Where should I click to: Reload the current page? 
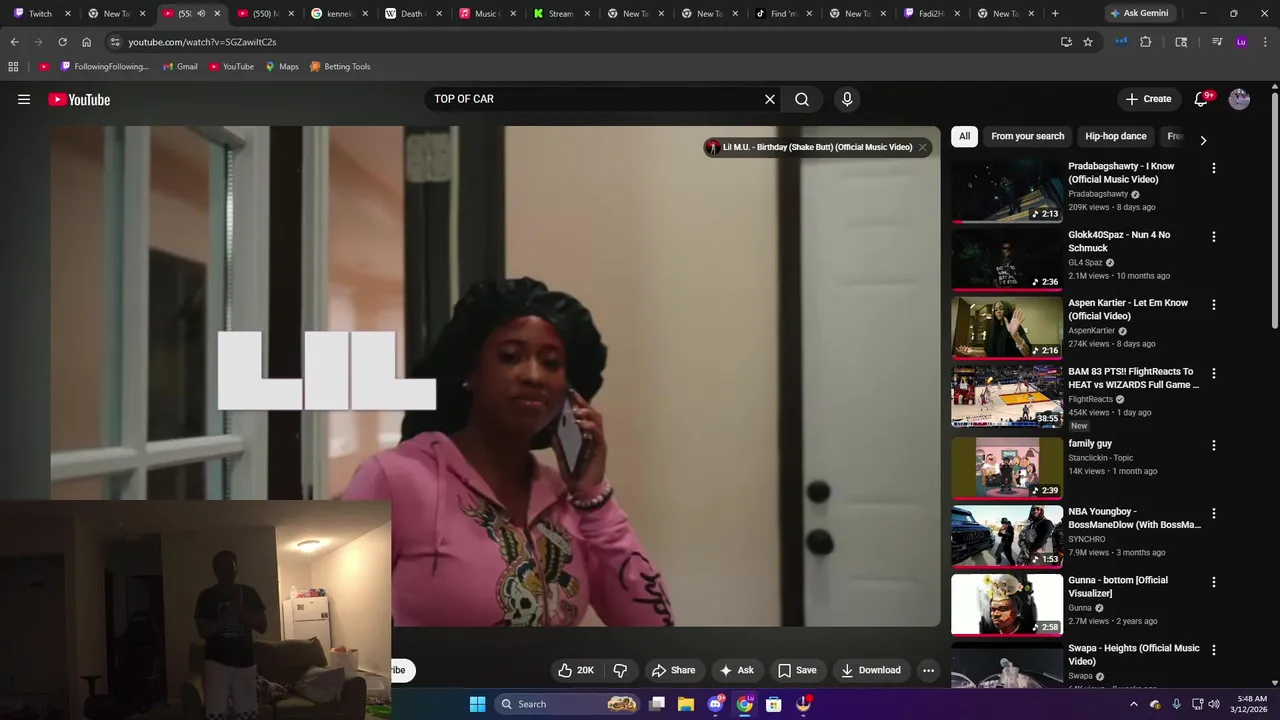tap(62, 42)
